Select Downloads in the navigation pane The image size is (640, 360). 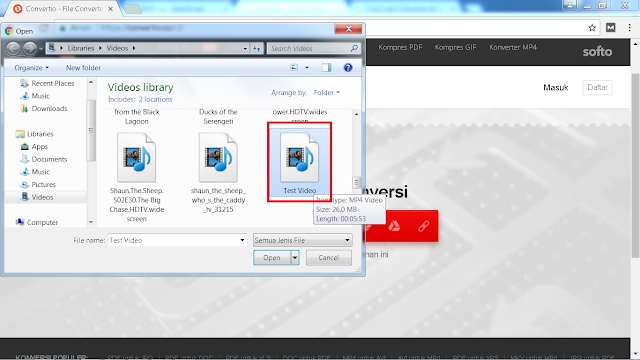[49, 109]
